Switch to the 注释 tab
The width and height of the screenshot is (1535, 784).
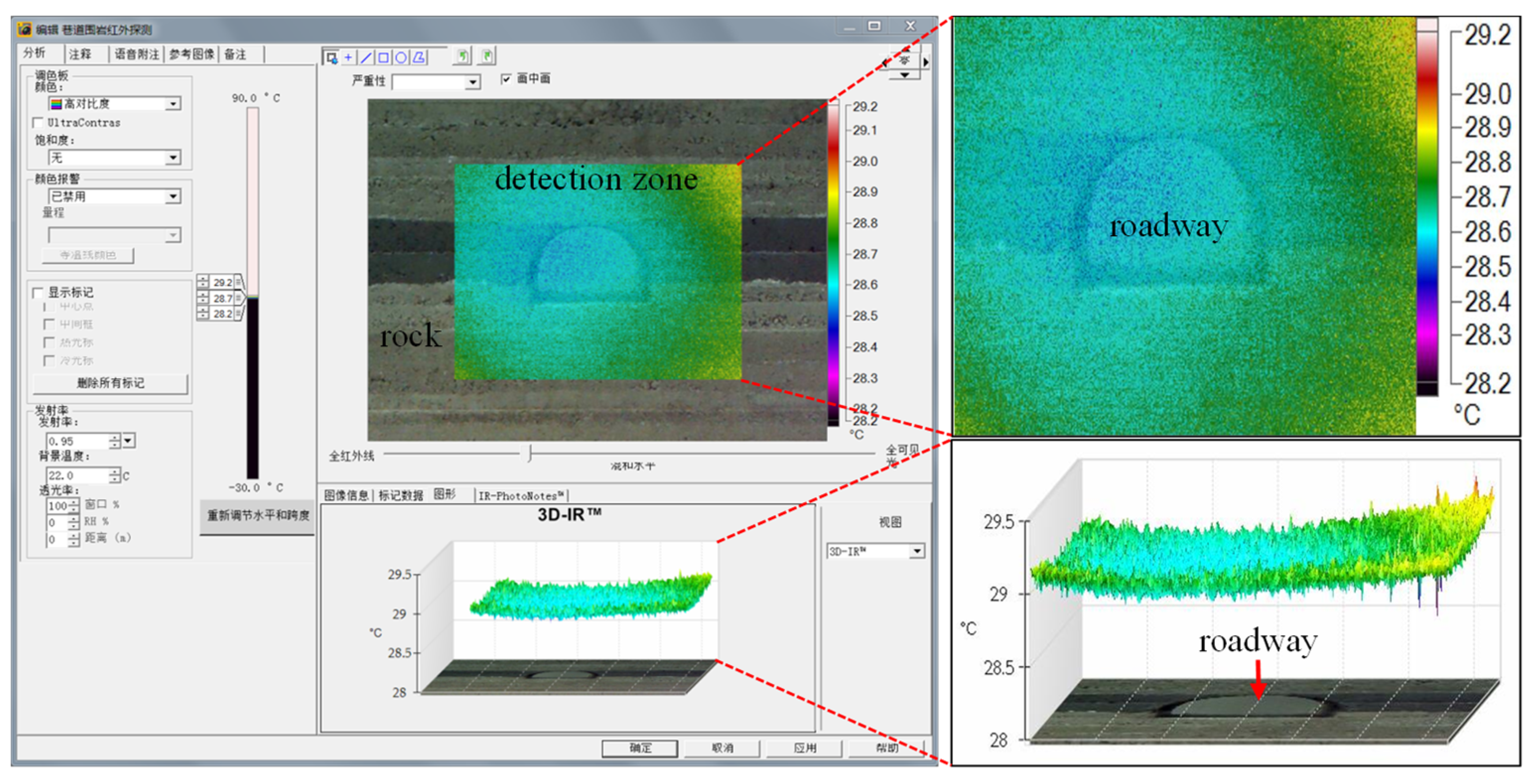click(x=80, y=54)
